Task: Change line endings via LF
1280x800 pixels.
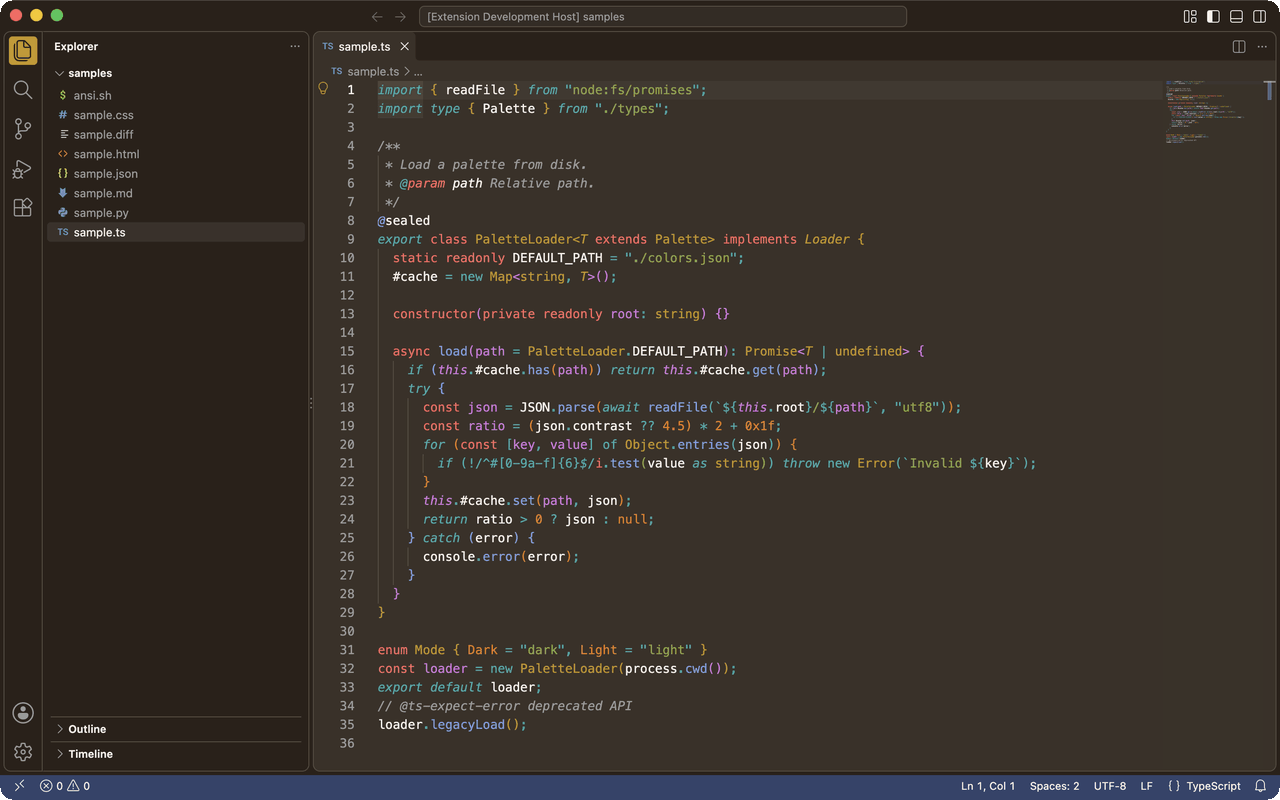Action: (x=1147, y=786)
